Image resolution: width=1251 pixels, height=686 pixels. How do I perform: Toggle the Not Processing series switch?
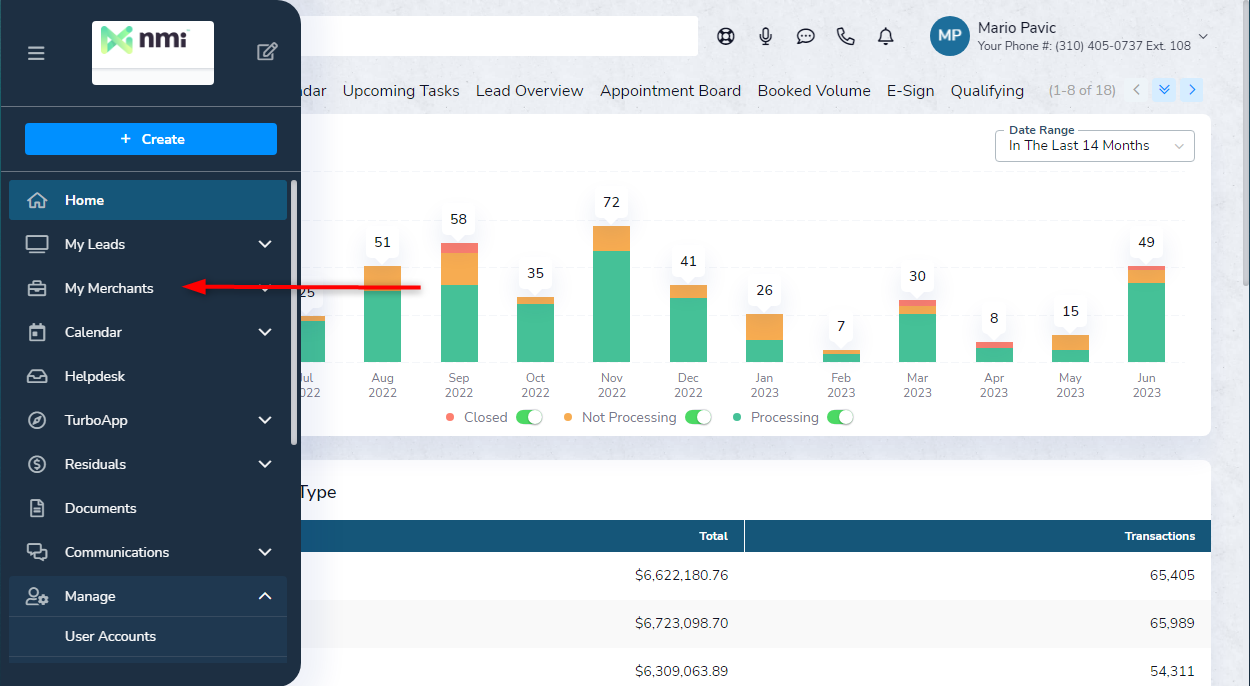(x=698, y=417)
